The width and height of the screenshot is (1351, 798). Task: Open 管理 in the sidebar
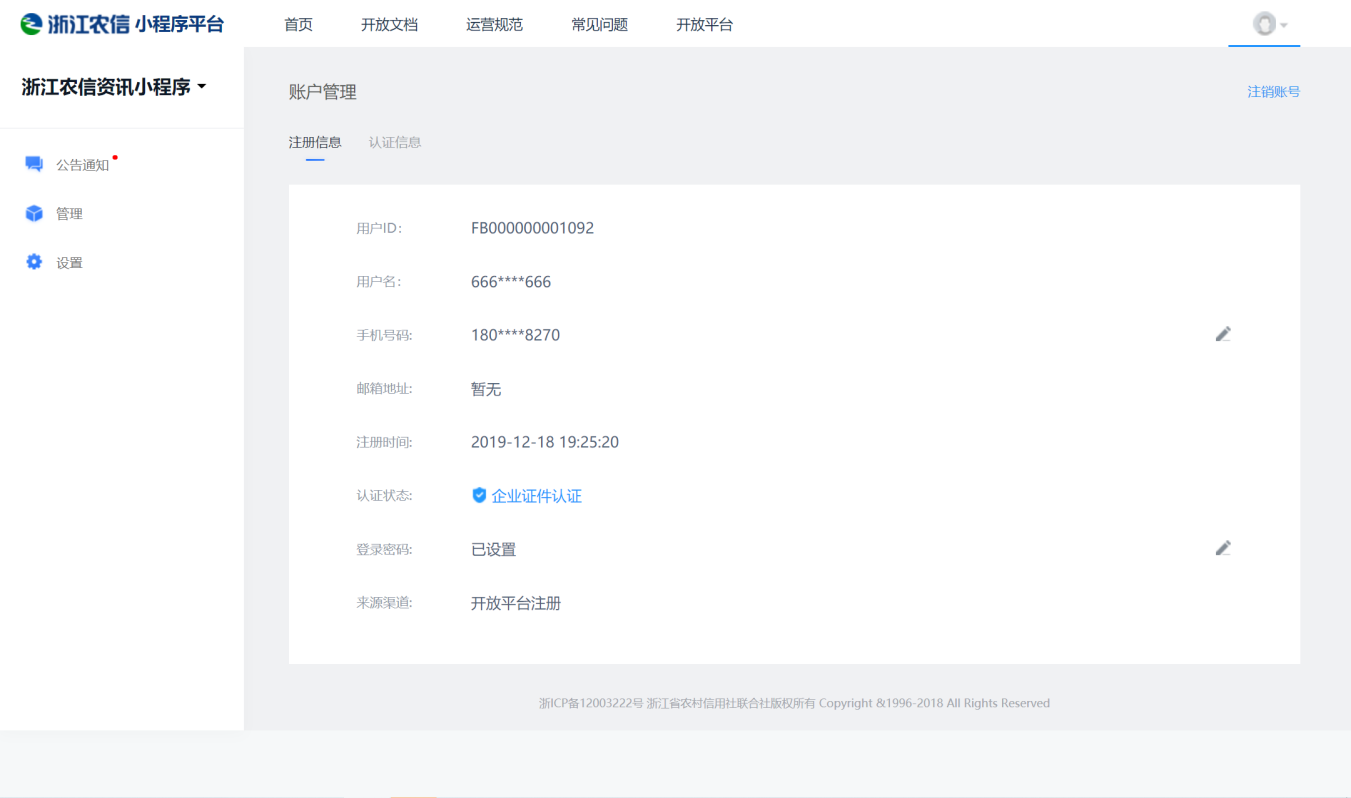[69, 214]
